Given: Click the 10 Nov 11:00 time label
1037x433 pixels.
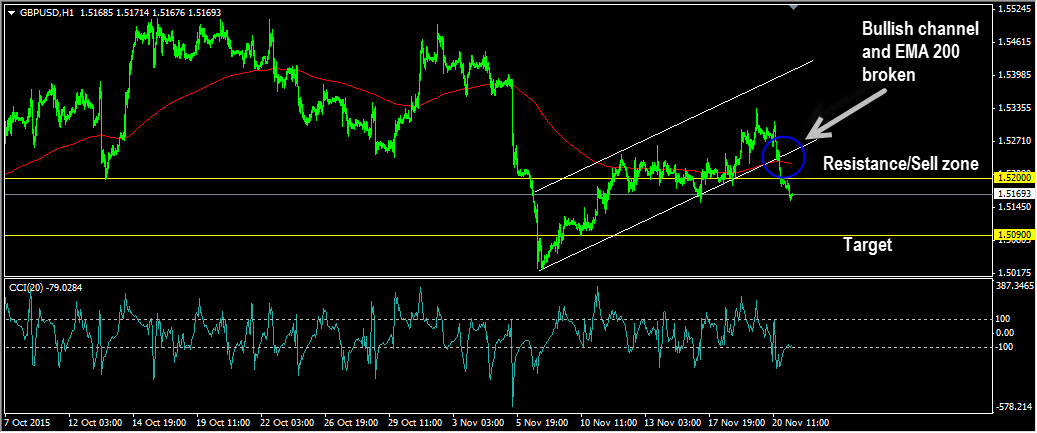Looking at the screenshot, I should click(x=608, y=422).
